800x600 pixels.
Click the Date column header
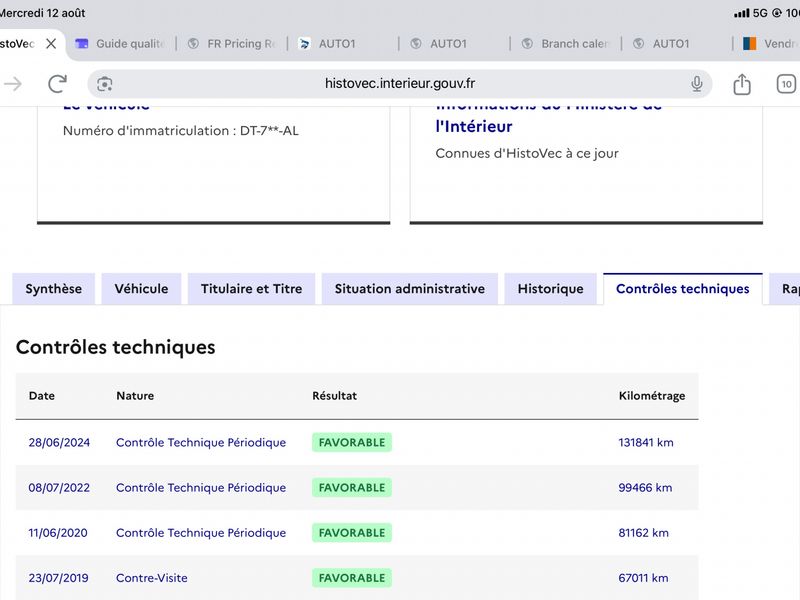click(x=42, y=396)
